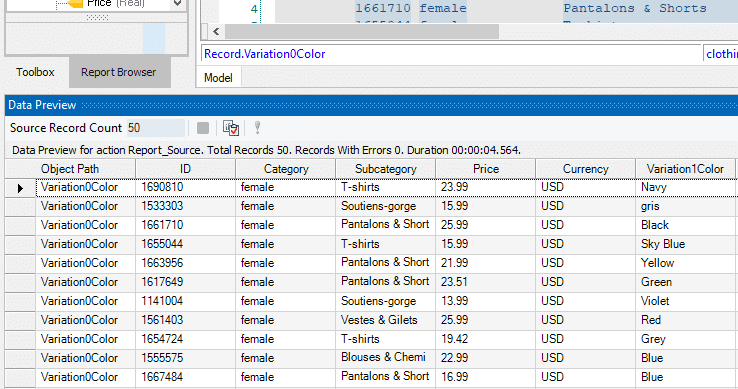Screen dimensions: 738x389
Task: Click the Violet color cell
Action: tap(685, 301)
